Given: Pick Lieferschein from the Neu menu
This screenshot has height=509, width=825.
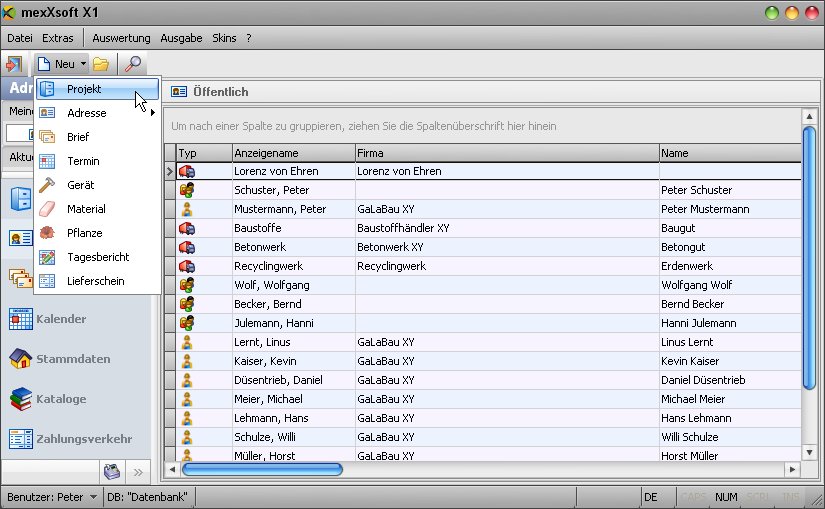Looking at the screenshot, I should [x=97, y=281].
